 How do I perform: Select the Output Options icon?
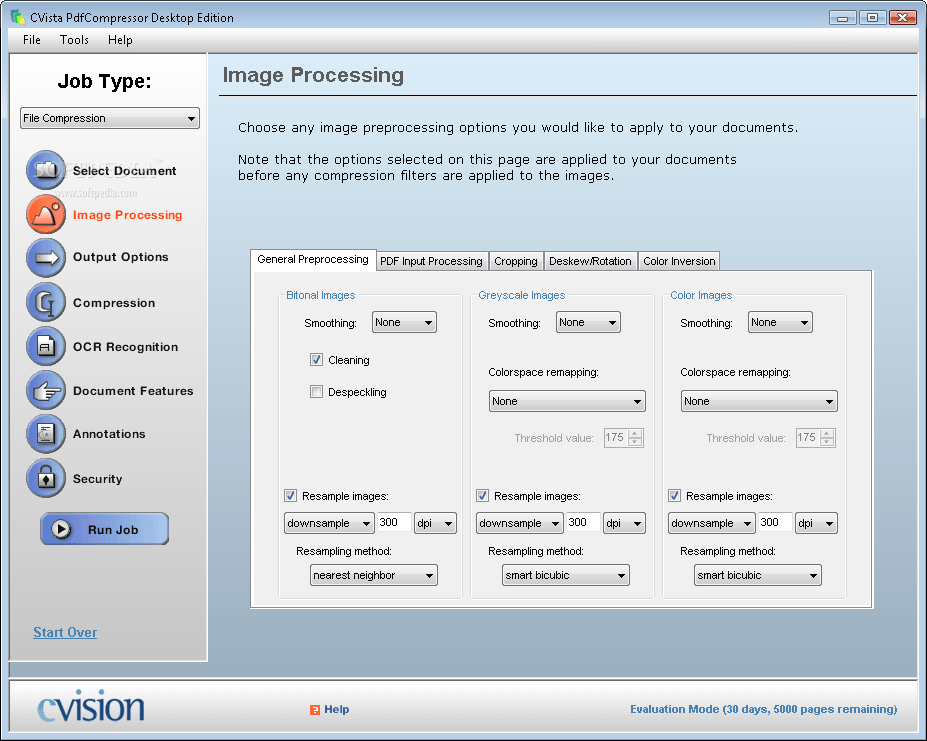[45, 258]
